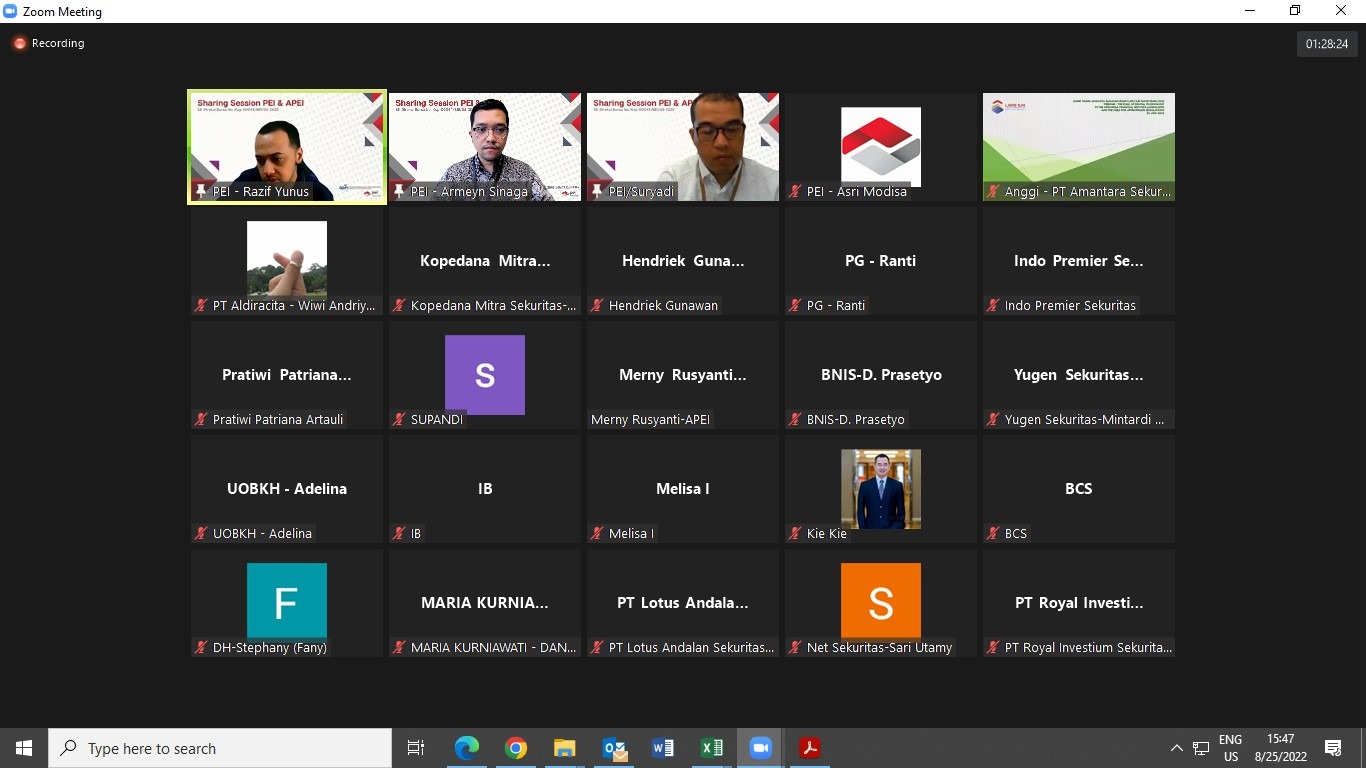This screenshot has height=768, width=1366.
Task: Open Microsoft Edge from the taskbar
Action: tap(466, 748)
